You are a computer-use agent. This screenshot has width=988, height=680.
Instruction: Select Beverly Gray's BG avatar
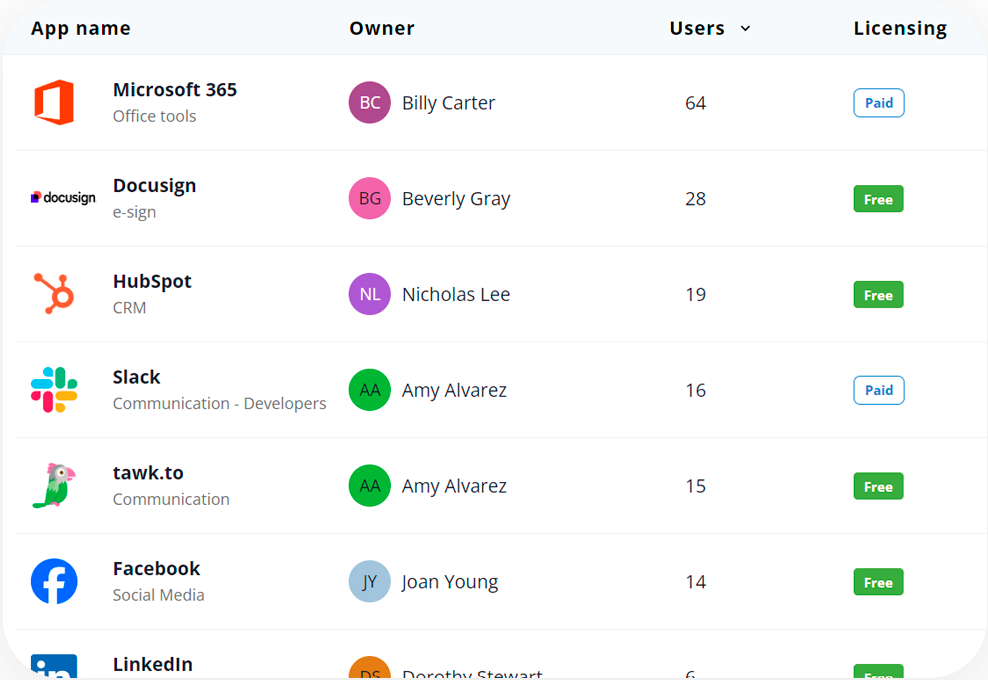[370, 198]
